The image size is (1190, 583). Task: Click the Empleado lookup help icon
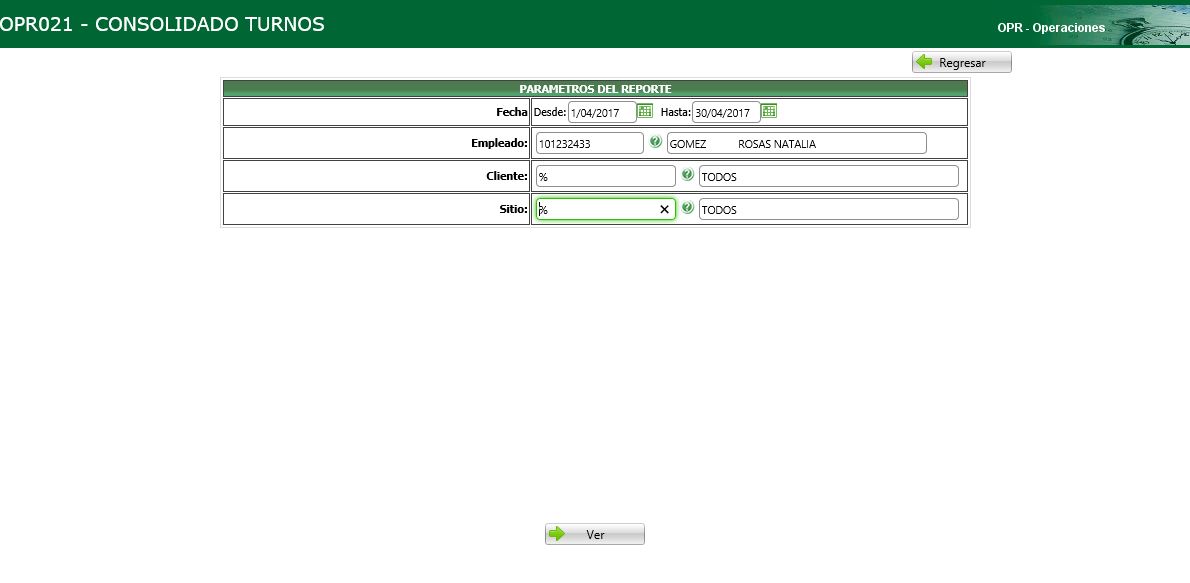point(656,142)
